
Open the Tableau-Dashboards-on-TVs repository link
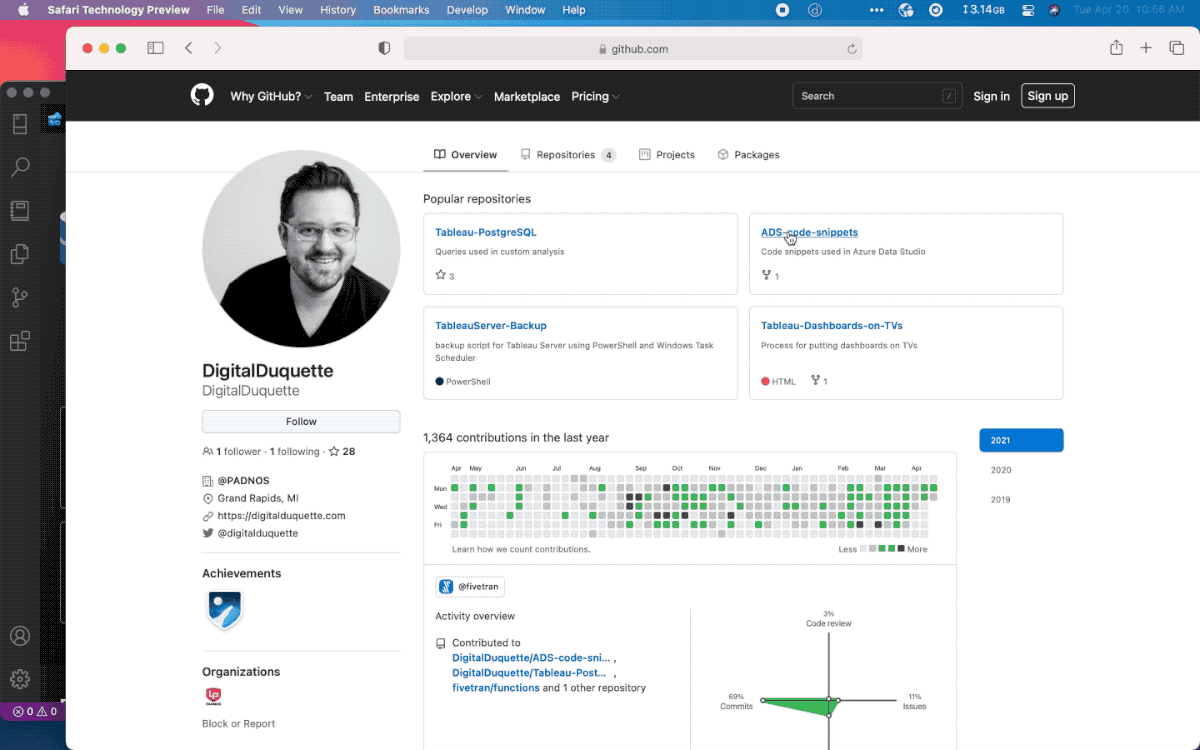[832, 326]
